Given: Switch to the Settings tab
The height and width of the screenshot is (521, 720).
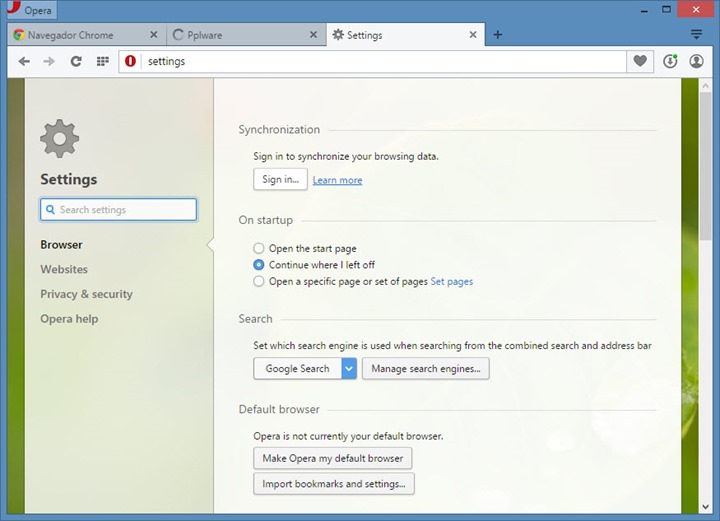Looking at the screenshot, I should [405, 35].
